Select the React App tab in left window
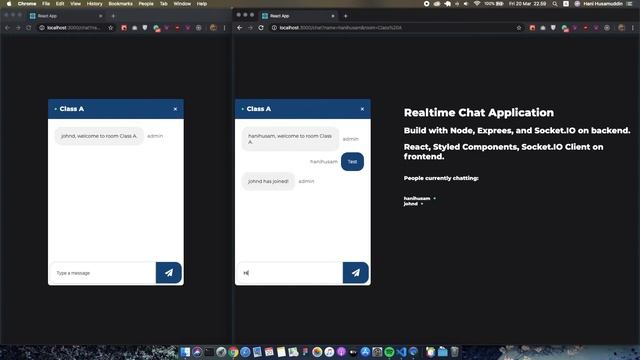 pos(67,16)
